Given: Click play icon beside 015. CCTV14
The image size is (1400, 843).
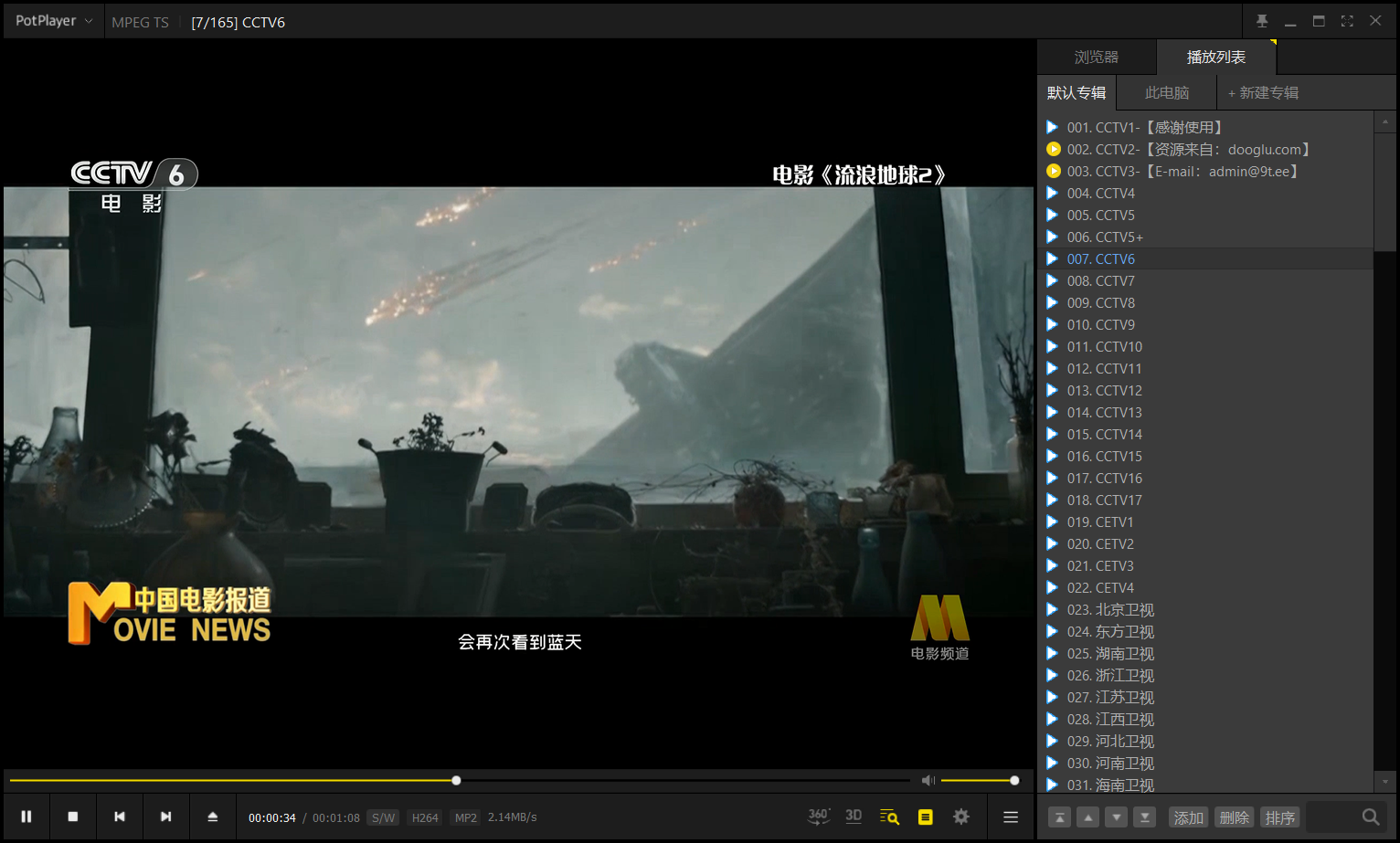Looking at the screenshot, I should (x=1053, y=434).
